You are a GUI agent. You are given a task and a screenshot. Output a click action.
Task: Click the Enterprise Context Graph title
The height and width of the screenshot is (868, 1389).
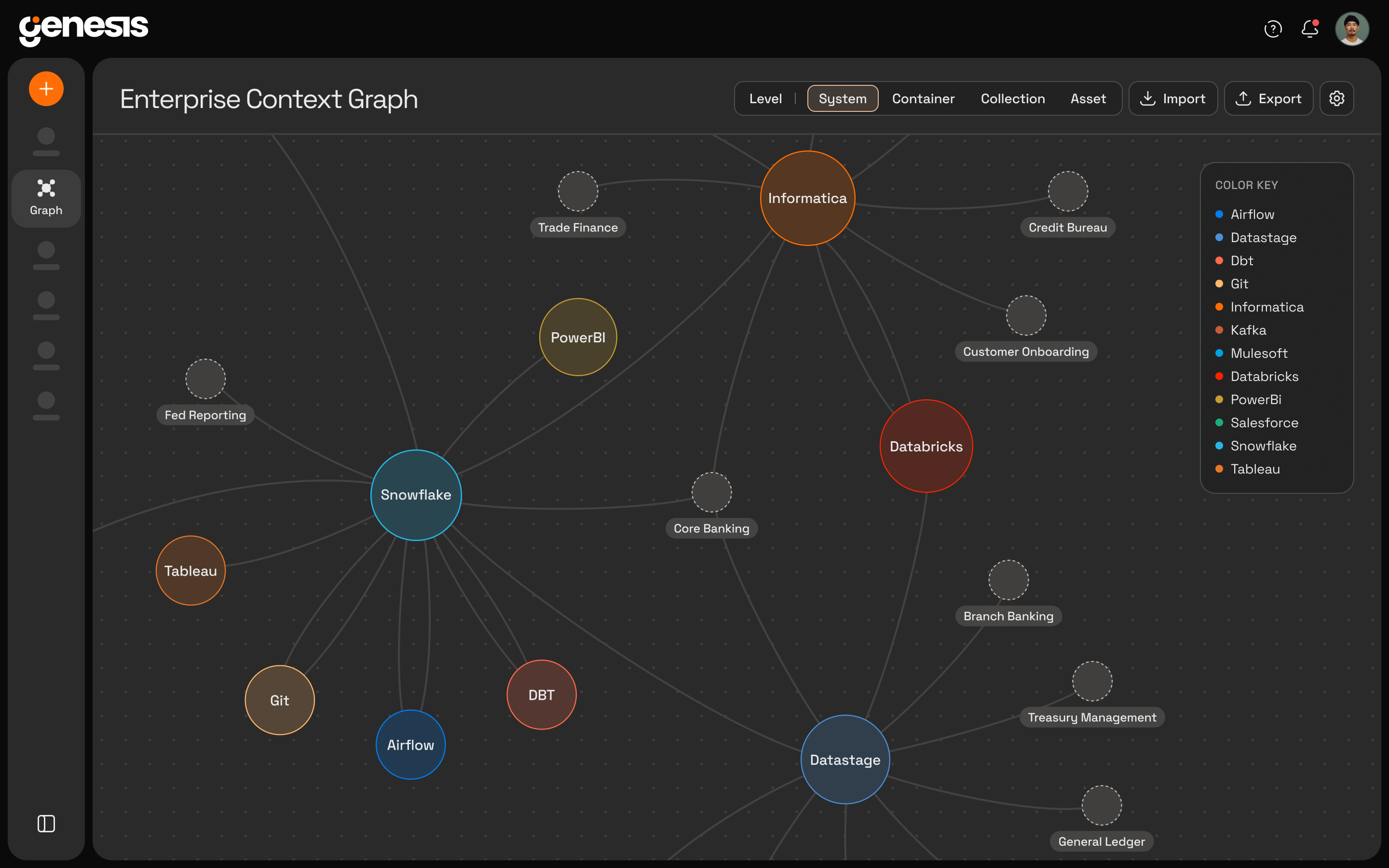(x=269, y=99)
